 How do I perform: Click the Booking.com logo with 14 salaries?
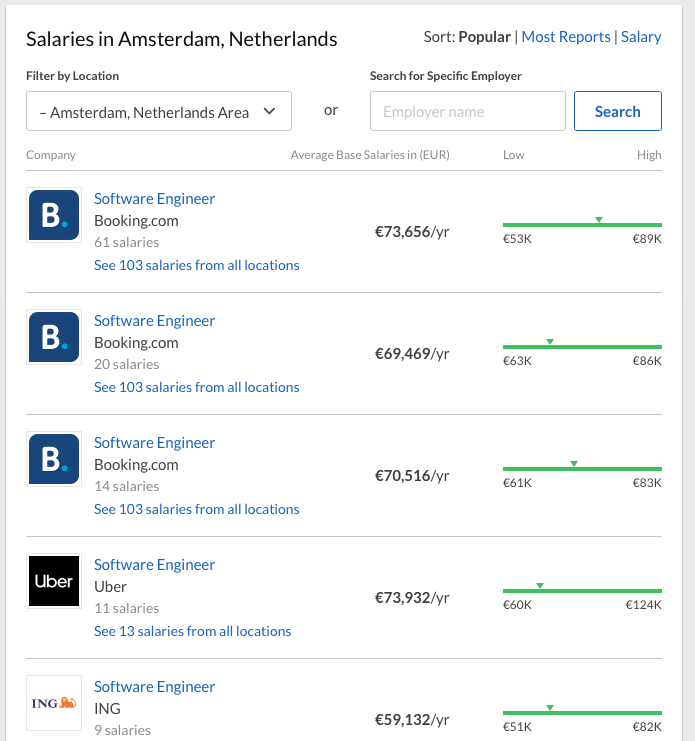point(54,459)
